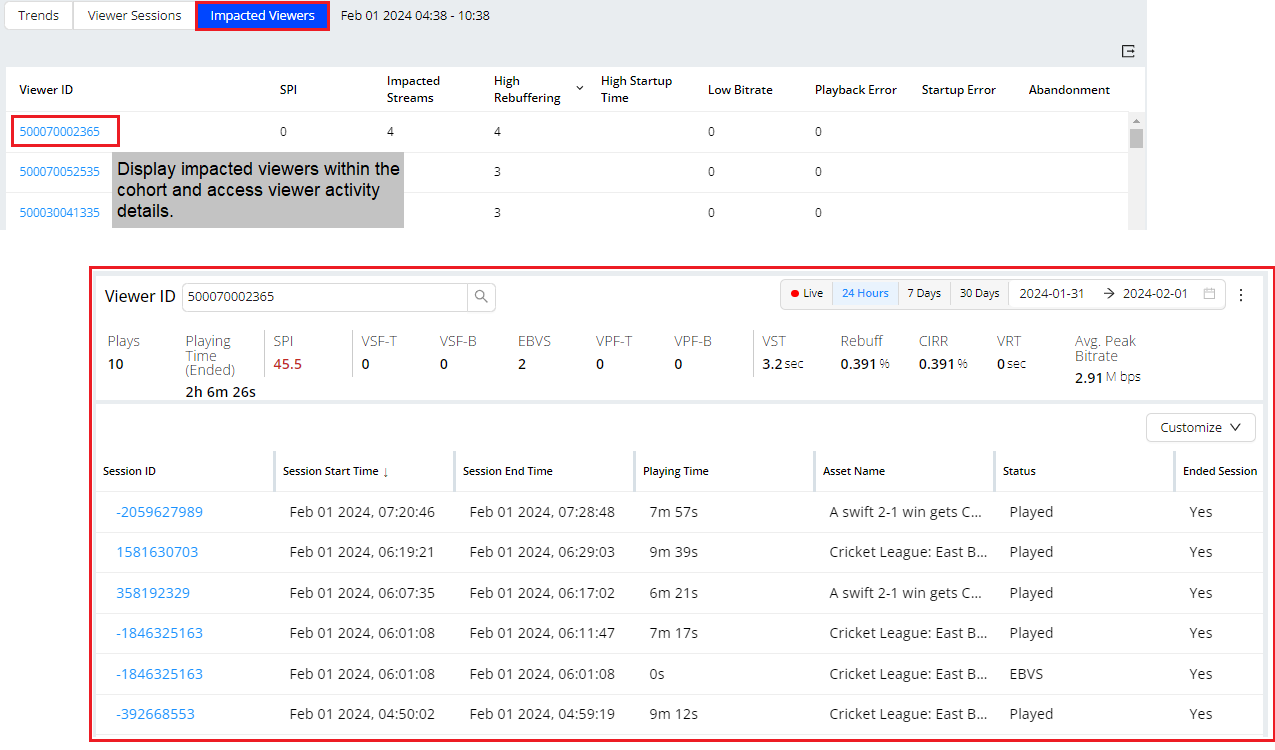Click the 2024-02-01 end date field
The height and width of the screenshot is (750, 1275).
[x=1155, y=294]
